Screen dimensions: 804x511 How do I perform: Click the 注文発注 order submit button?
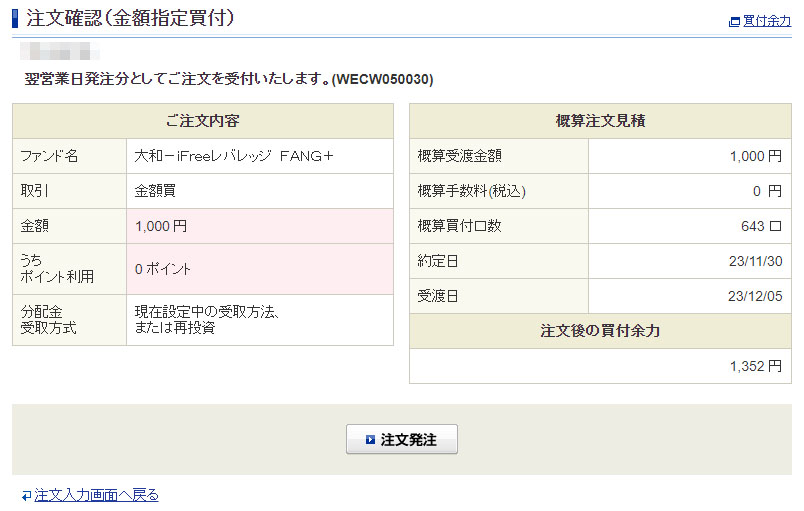(x=402, y=439)
